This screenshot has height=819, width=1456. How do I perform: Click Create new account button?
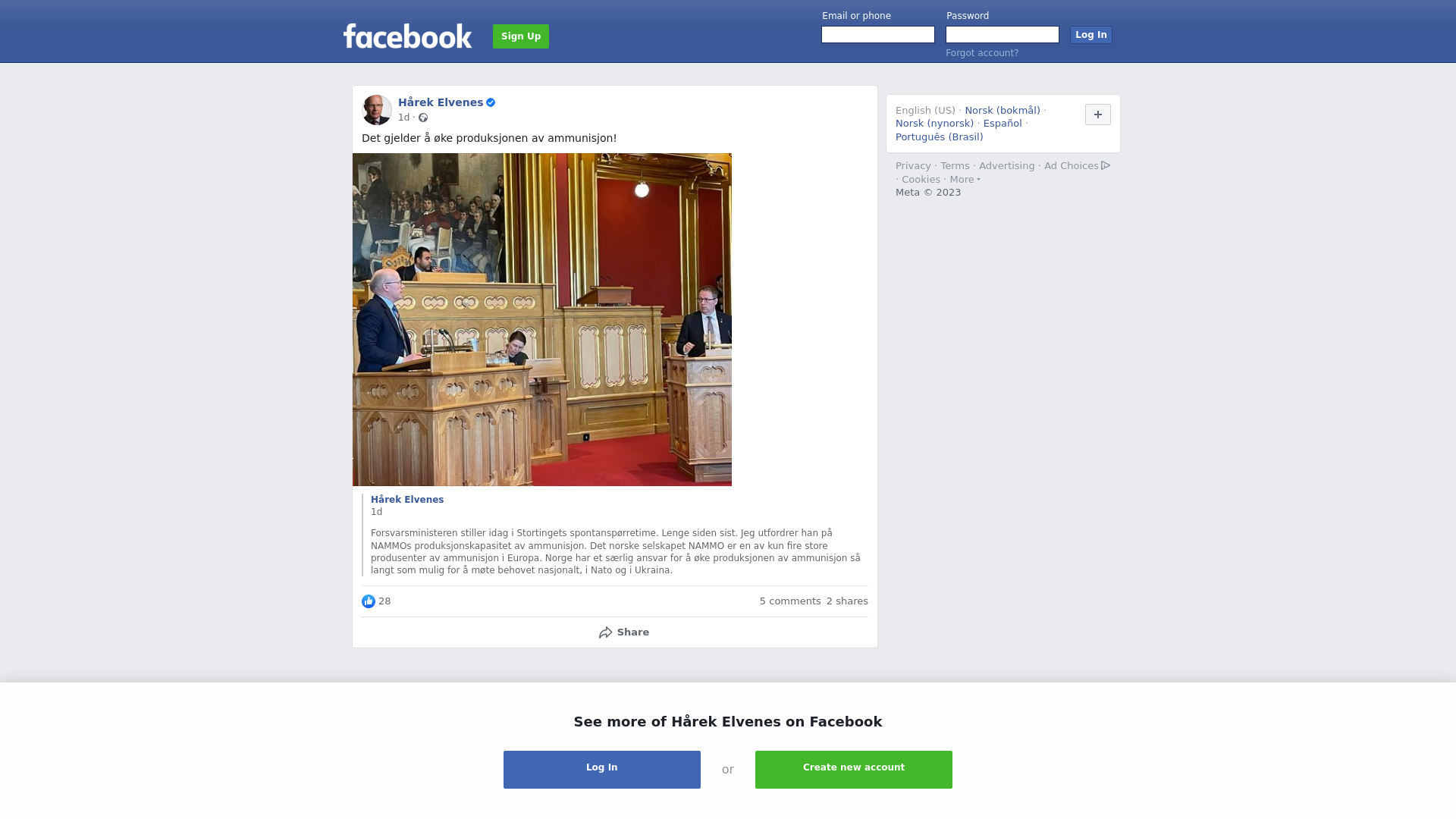pos(854,770)
